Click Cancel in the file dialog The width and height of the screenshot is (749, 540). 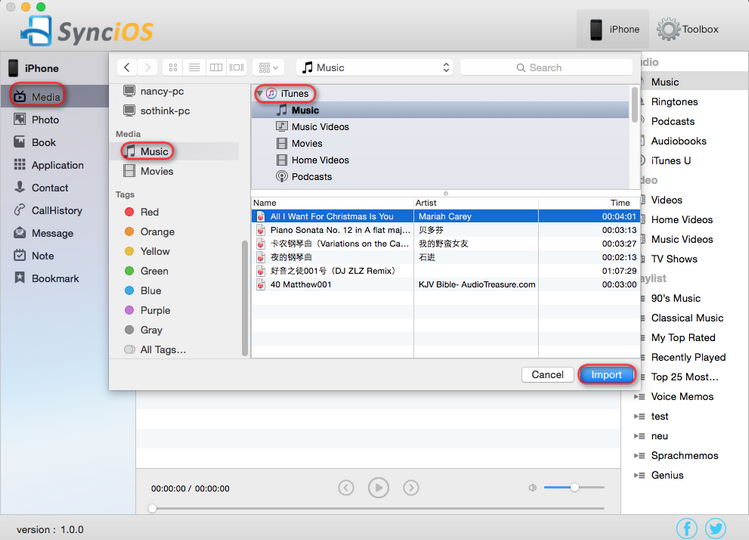click(x=547, y=375)
